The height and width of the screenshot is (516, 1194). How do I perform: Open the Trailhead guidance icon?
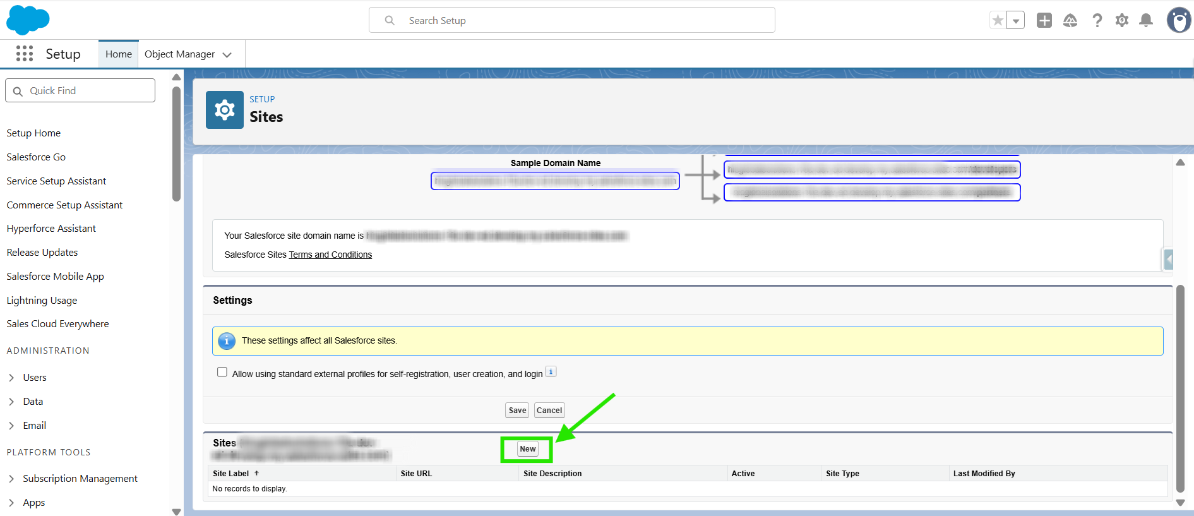(x=1070, y=20)
